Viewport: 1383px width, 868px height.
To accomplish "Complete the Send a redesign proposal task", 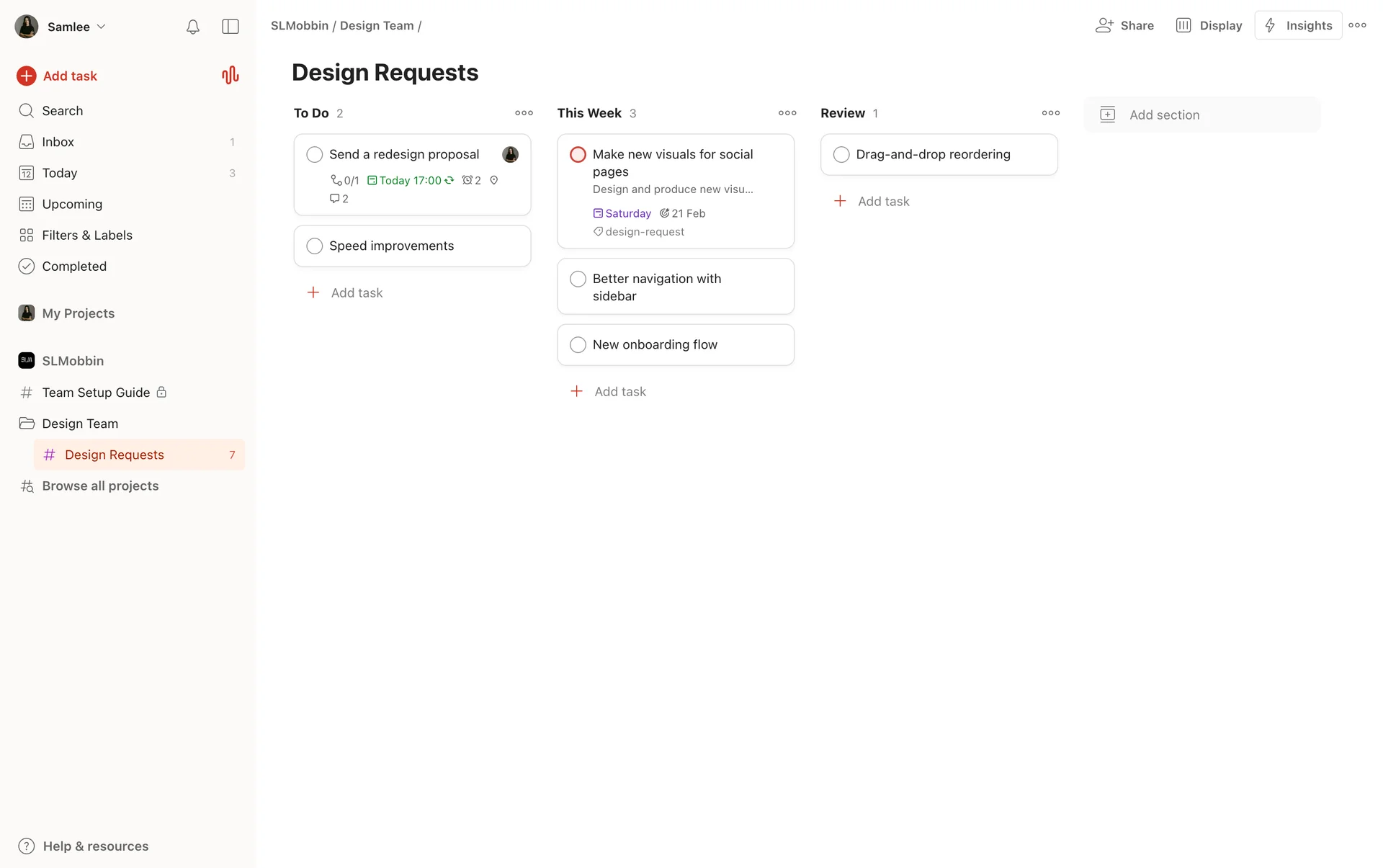I will pos(315,155).
